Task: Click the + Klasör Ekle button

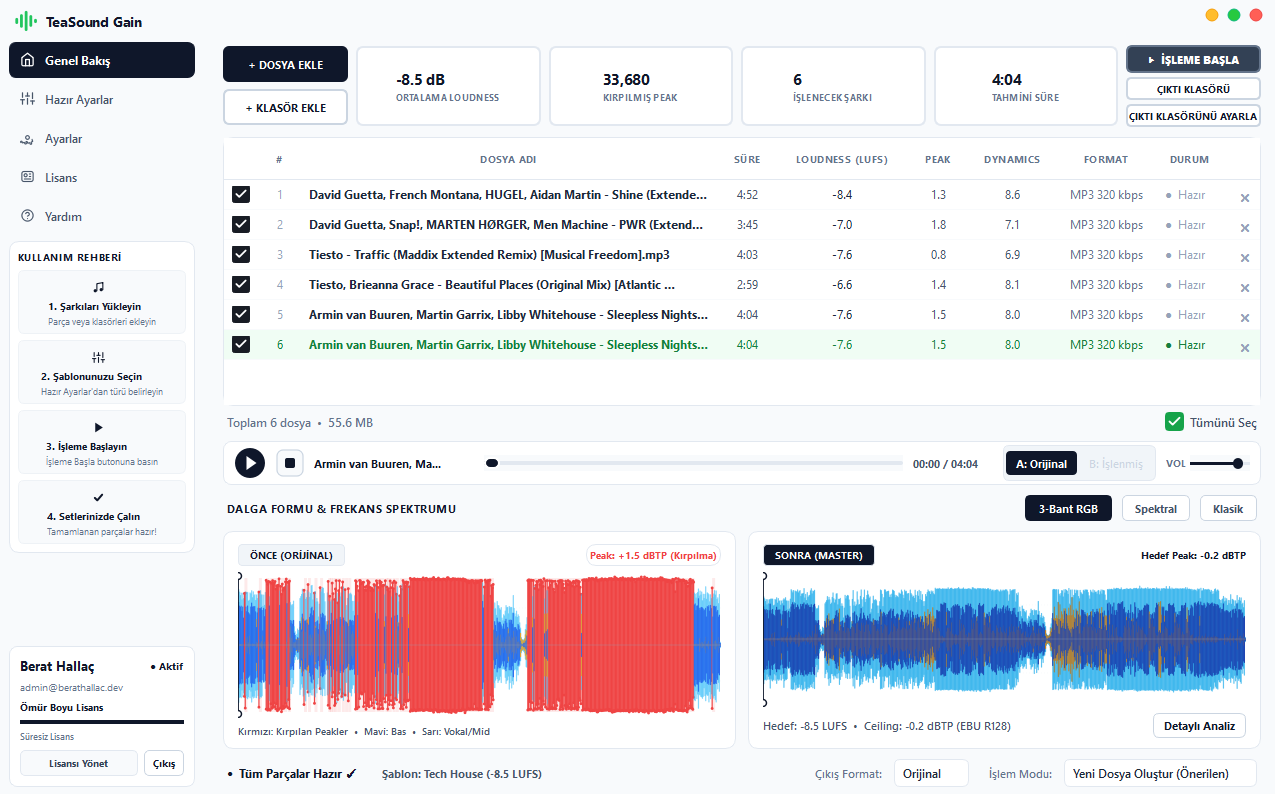Action: [286, 107]
